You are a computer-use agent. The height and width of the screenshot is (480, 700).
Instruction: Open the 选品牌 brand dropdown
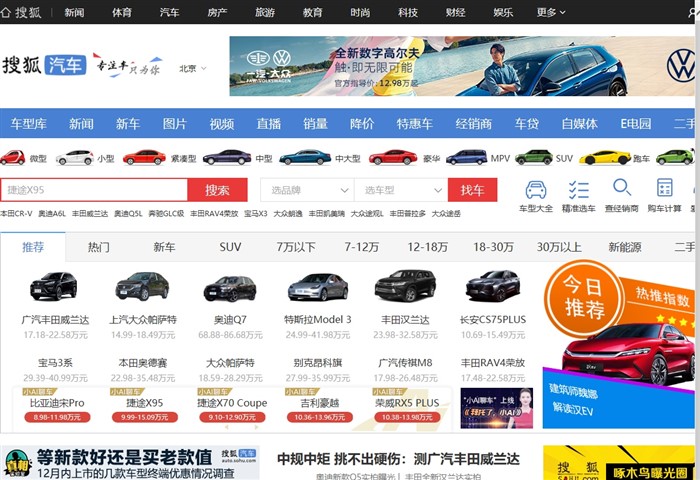click(x=308, y=190)
